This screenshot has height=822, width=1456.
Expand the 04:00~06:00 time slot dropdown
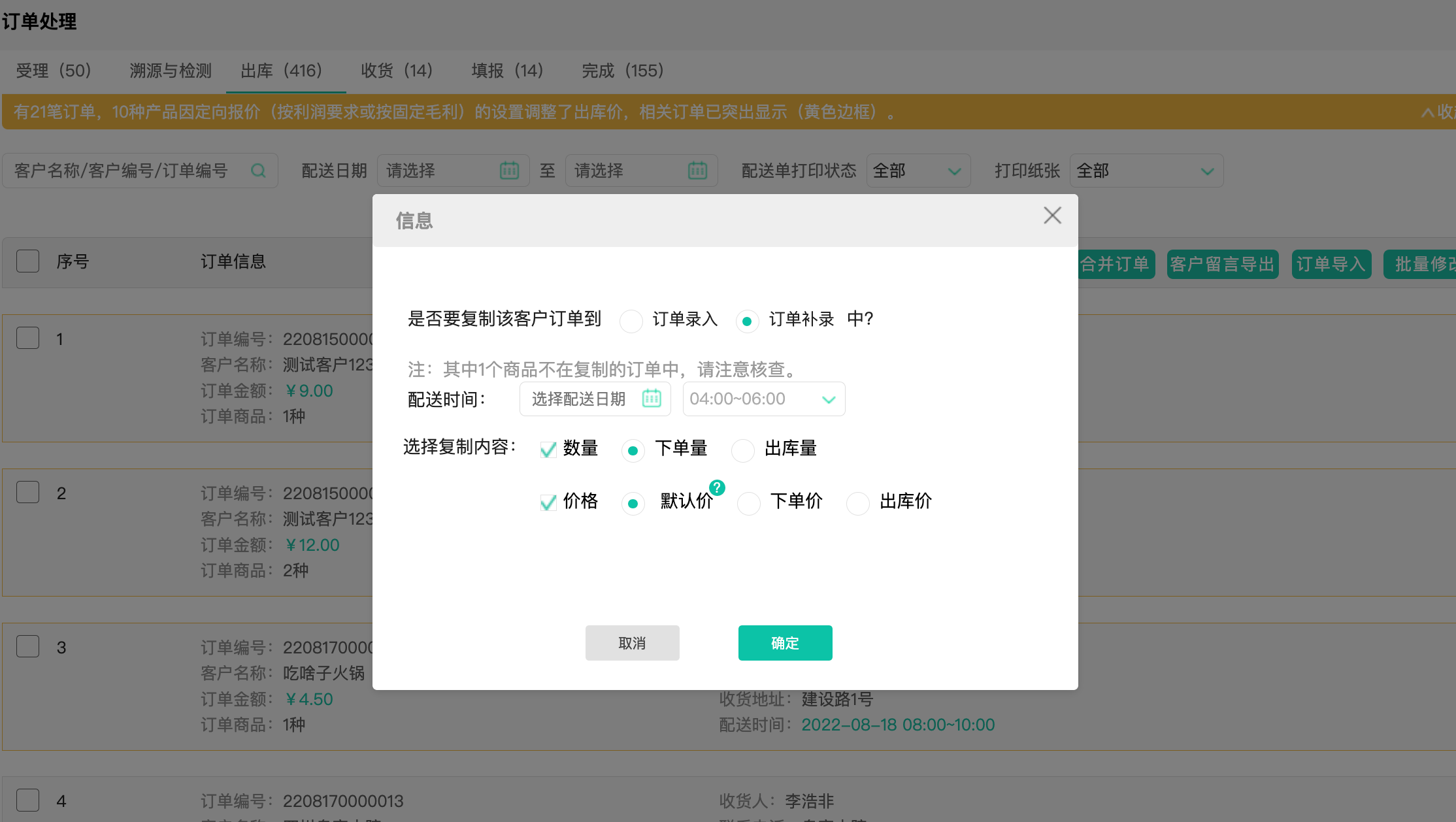[x=763, y=399]
